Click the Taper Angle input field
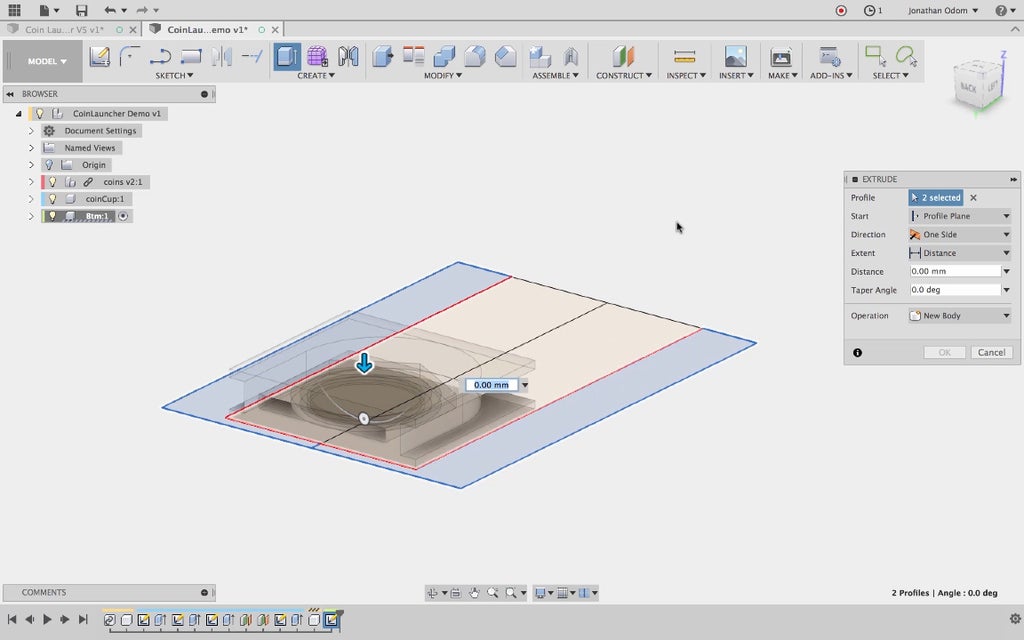The width and height of the screenshot is (1024, 640). pyautogui.click(x=955, y=290)
